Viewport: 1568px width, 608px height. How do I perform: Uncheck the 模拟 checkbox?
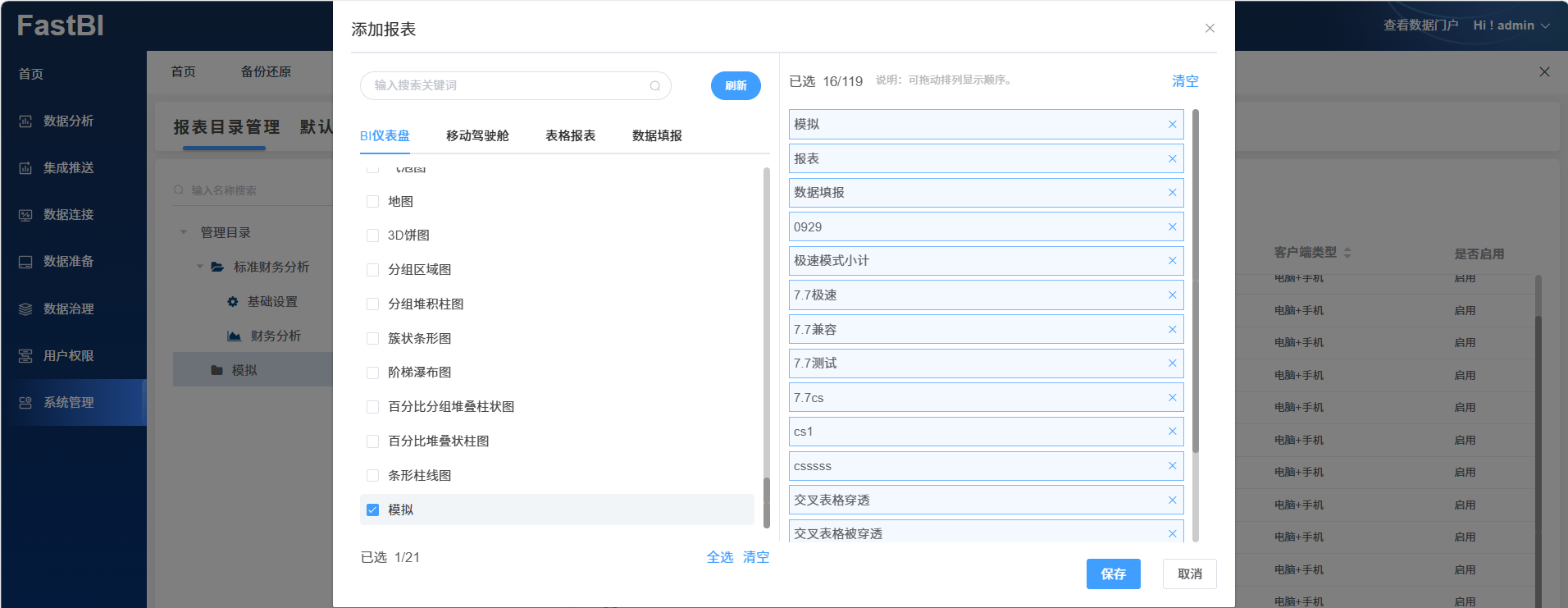[x=372, y=510]
